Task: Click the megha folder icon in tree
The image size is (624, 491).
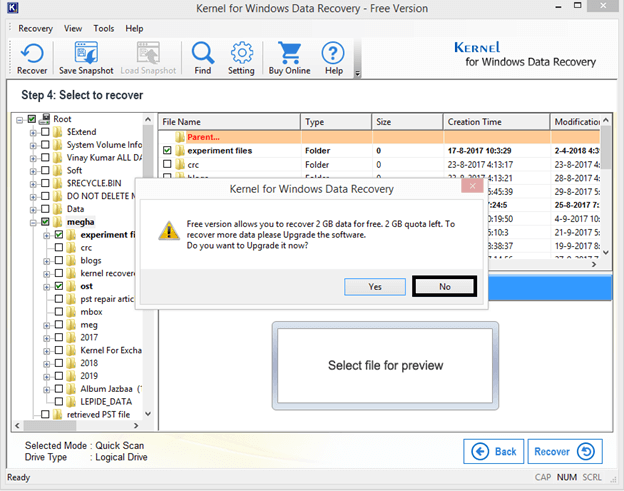Action: [58, 222]
